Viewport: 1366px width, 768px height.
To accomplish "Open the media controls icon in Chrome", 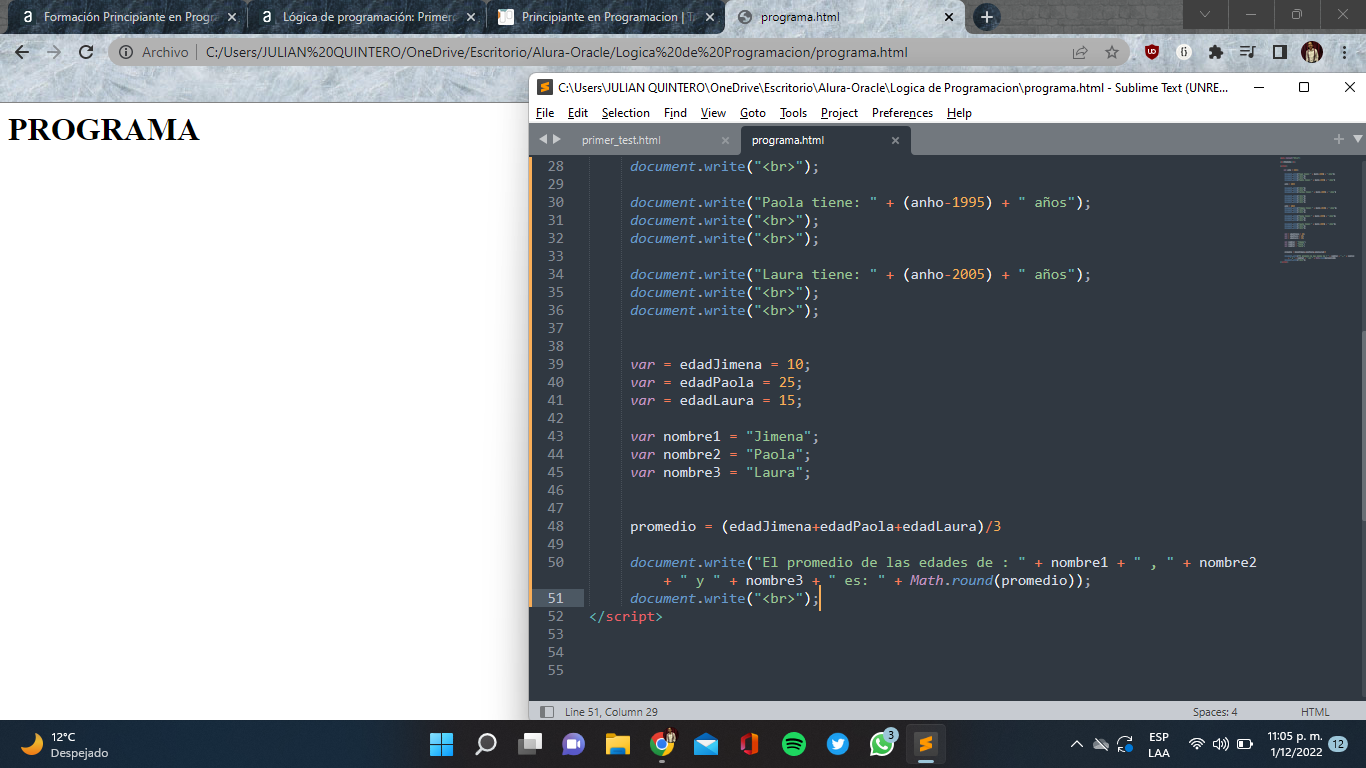I will [1247, 52].
